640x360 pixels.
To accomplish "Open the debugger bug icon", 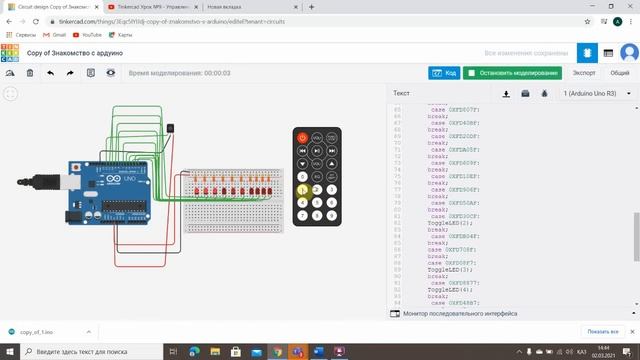I will [544, 94].
